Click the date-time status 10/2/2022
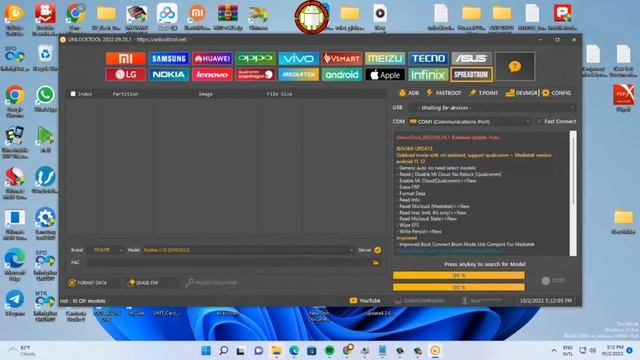640x360 pixels. point(546,301)
